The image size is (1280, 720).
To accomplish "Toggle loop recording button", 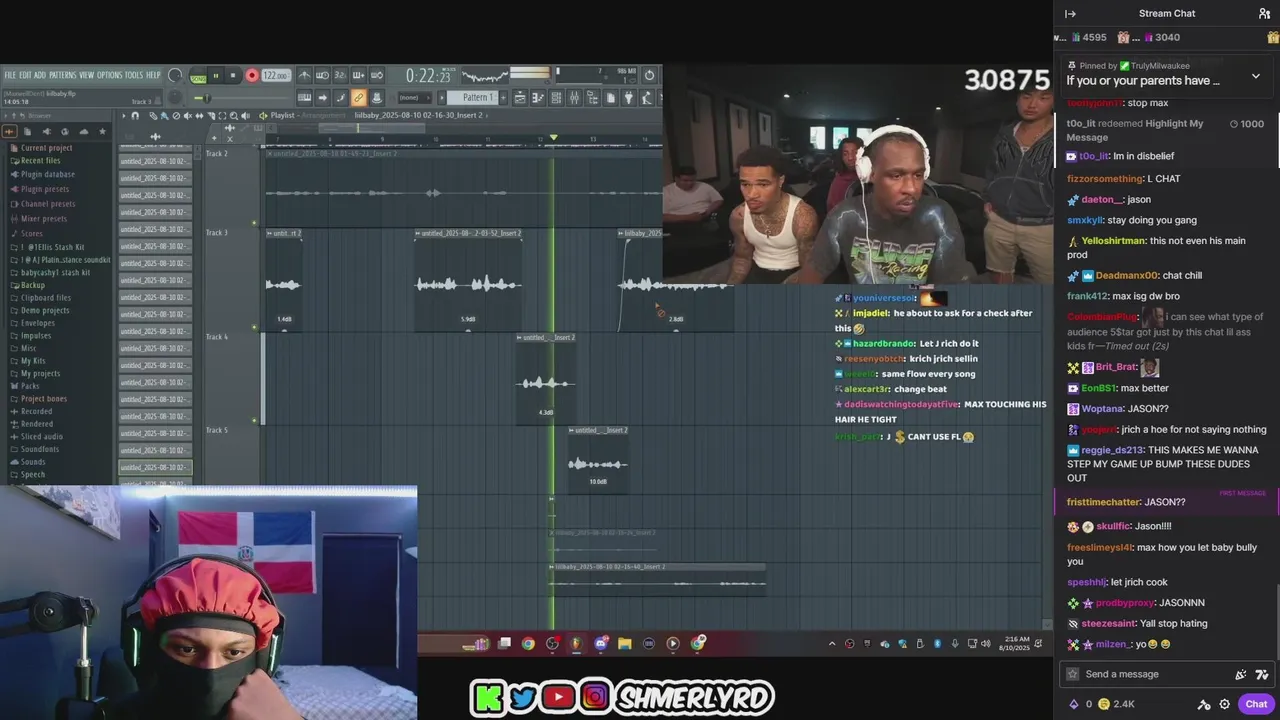I will point(376,75).
